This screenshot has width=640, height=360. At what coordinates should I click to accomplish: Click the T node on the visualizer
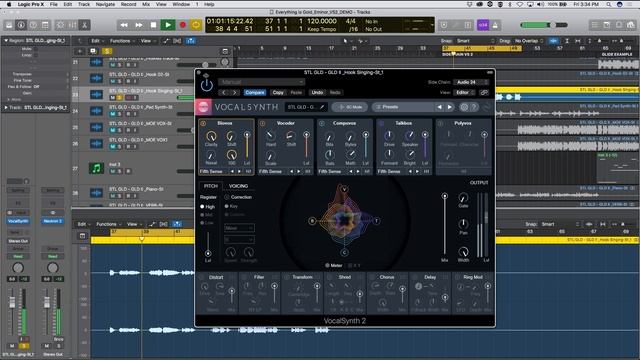point(376,221)
